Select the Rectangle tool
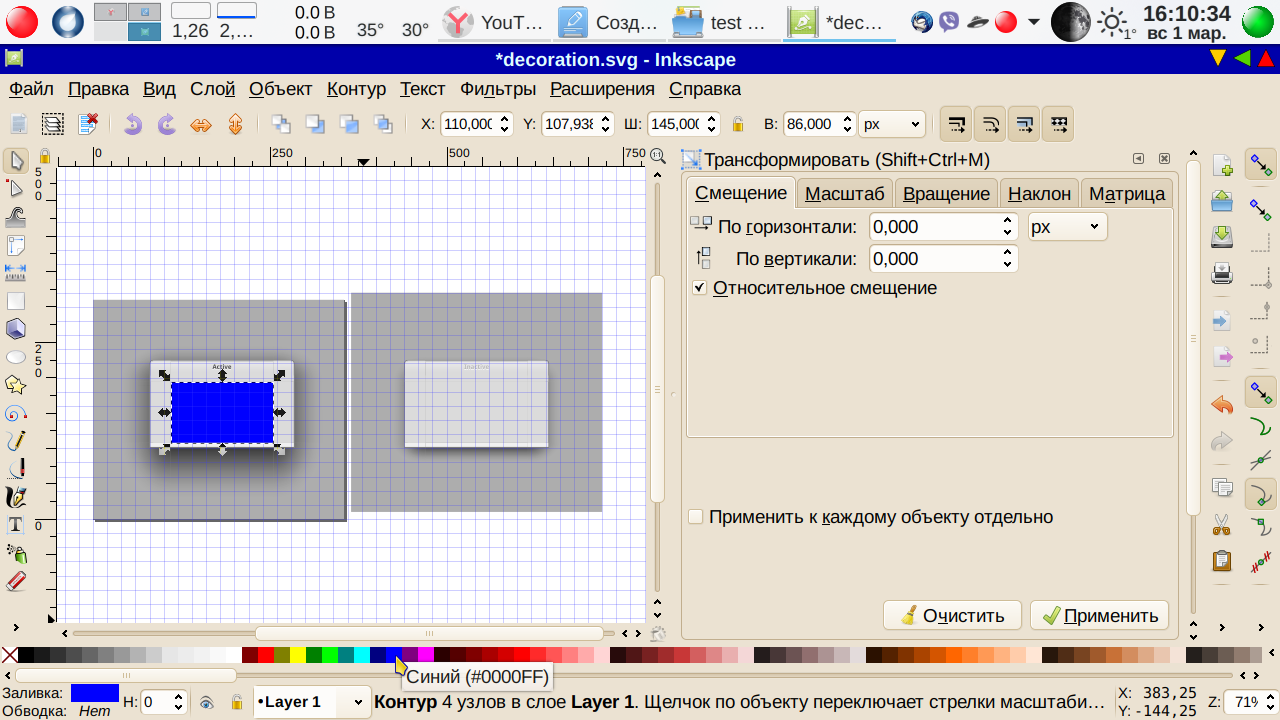 (16, 300)
